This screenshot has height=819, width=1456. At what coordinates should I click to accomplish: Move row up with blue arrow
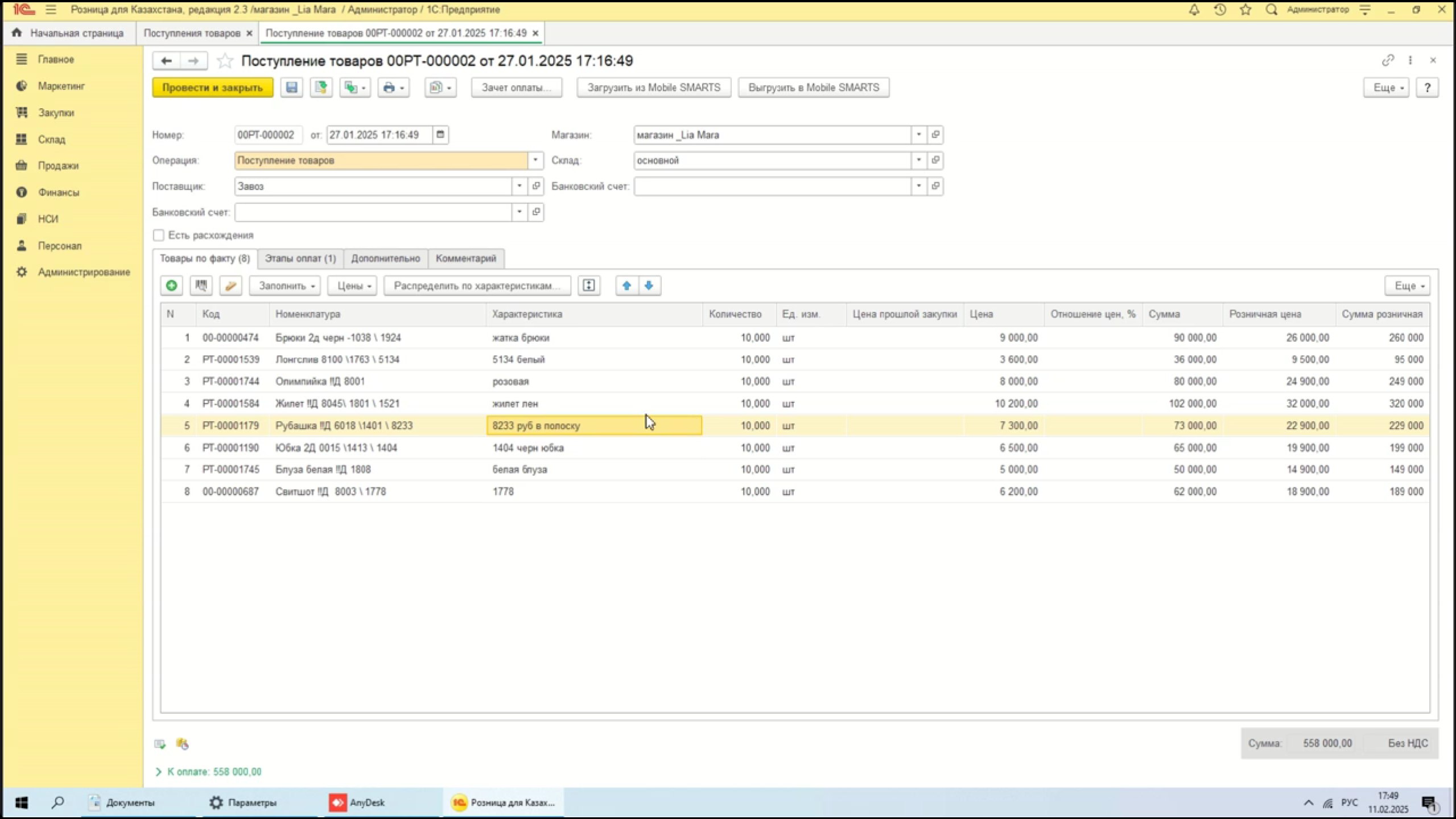pyautogui.click(x=626, y=286)
